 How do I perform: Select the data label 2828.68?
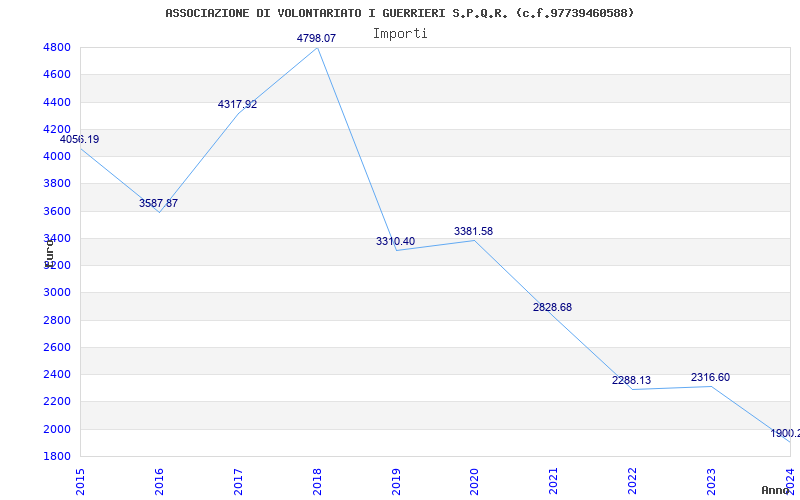[x=553, y=307]
